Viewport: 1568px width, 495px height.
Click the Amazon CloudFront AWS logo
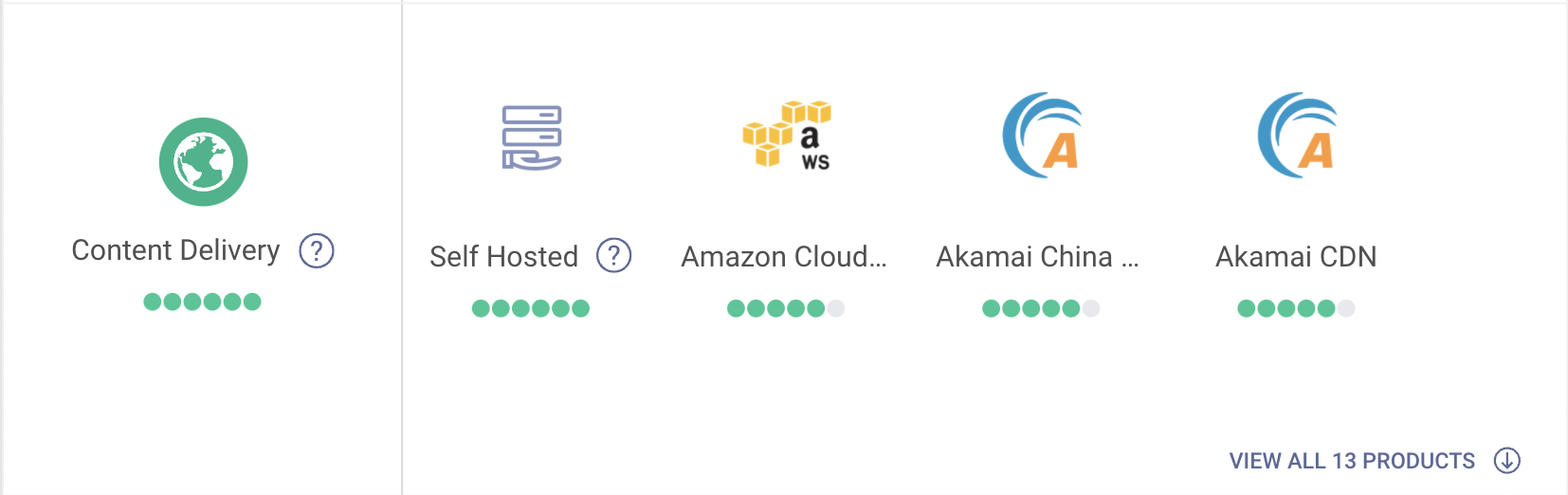pyautogui.click(x=786, y=135)
